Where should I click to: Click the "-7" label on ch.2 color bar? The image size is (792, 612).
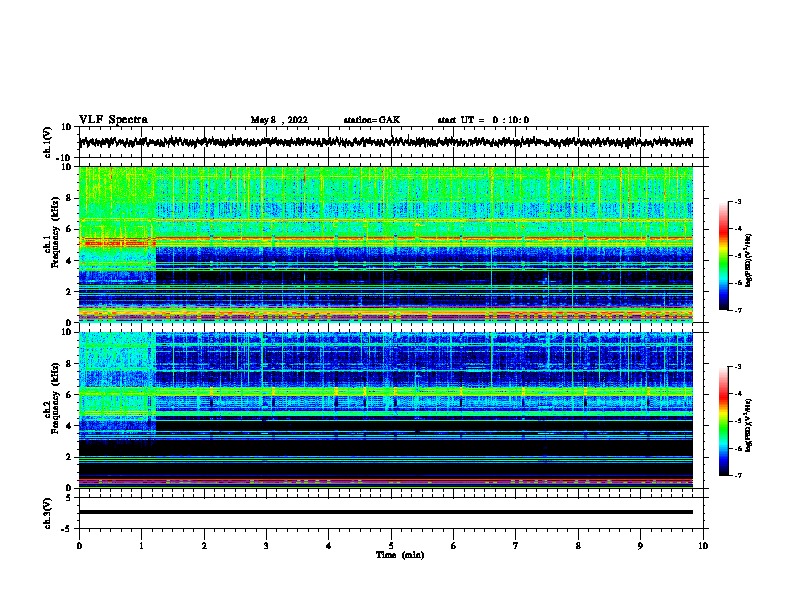737,476
